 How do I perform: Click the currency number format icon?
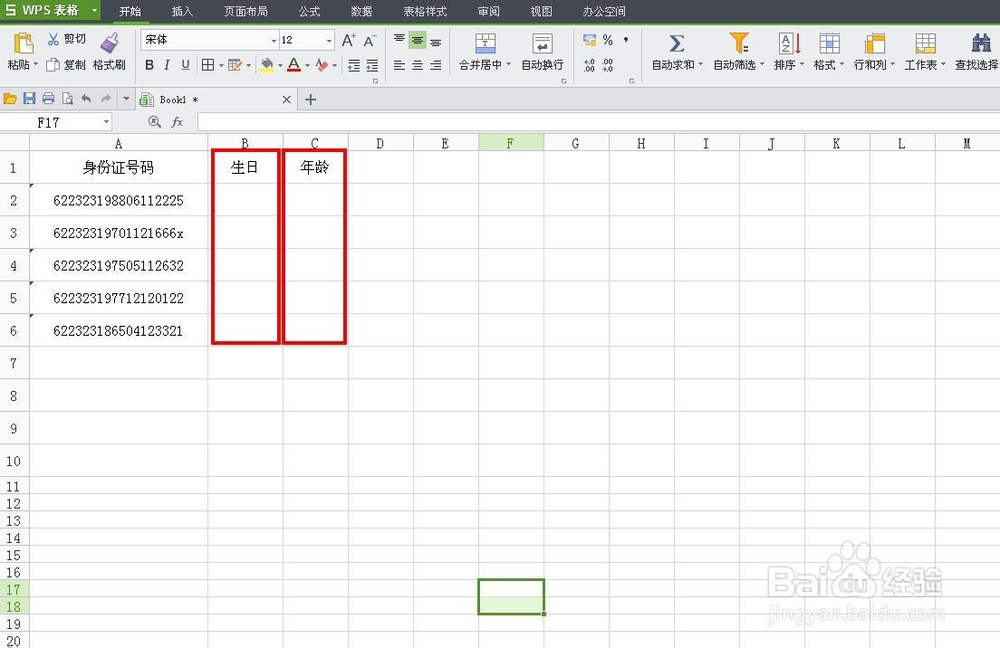click(x=589, y=40)
